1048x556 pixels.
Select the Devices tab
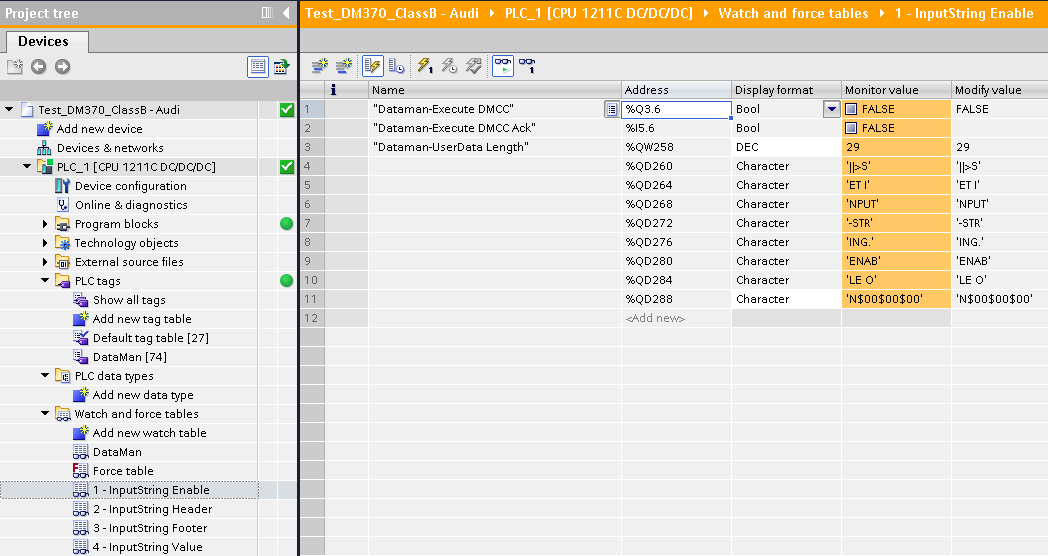[x=43, y=42]
